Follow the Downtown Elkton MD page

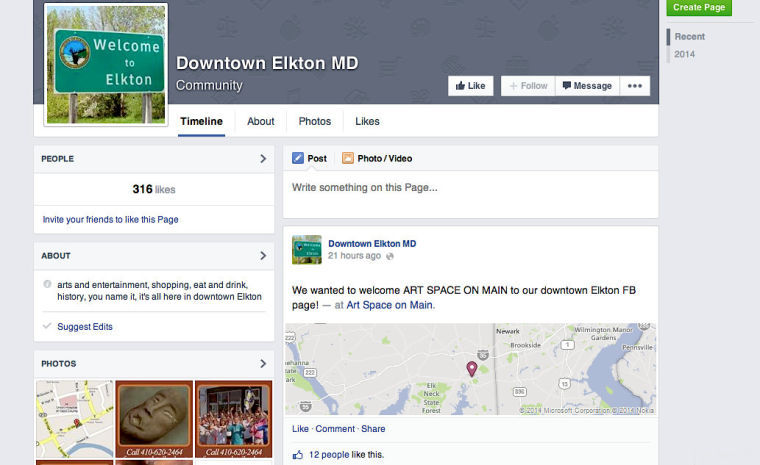tap(528, 86)
